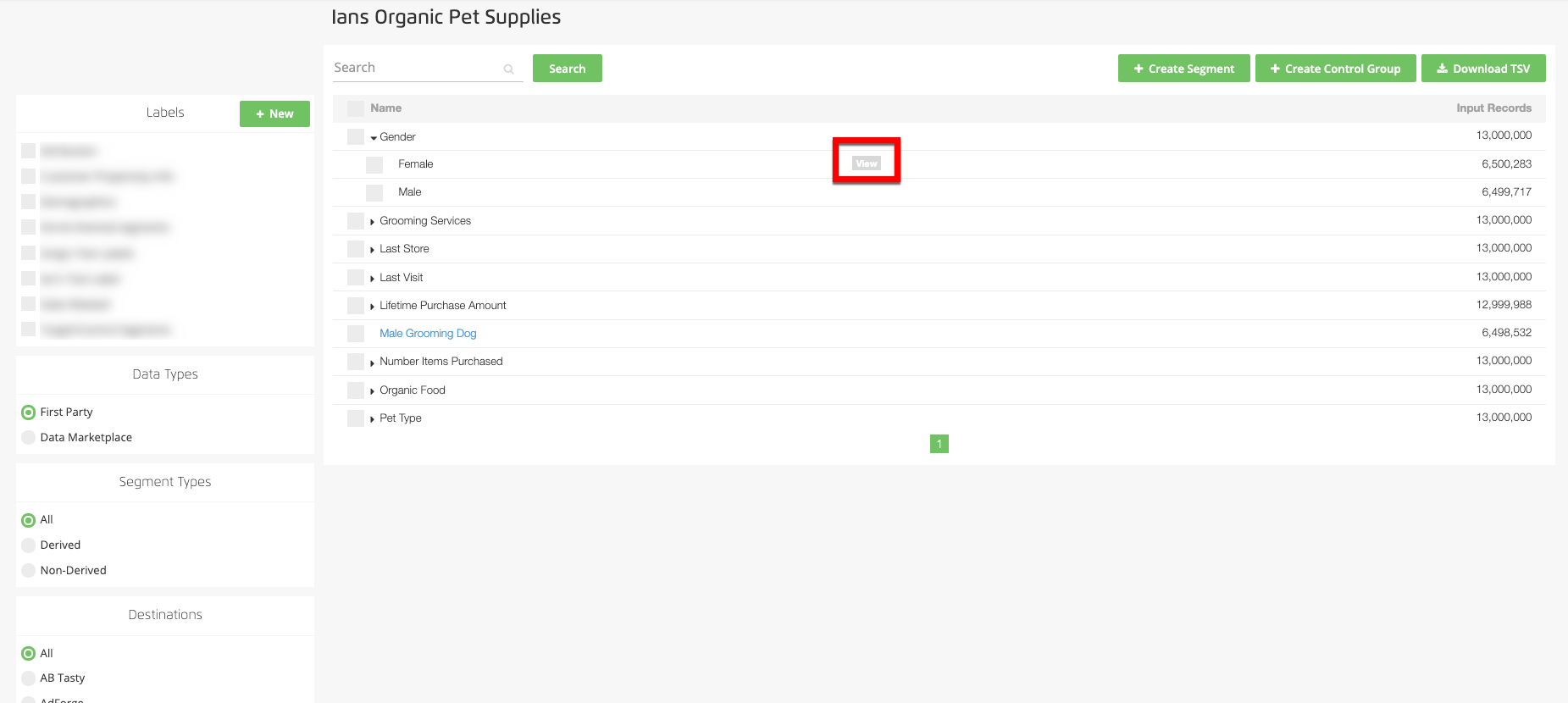Click the Search button

pyautogui.click(x=567, y=69)
